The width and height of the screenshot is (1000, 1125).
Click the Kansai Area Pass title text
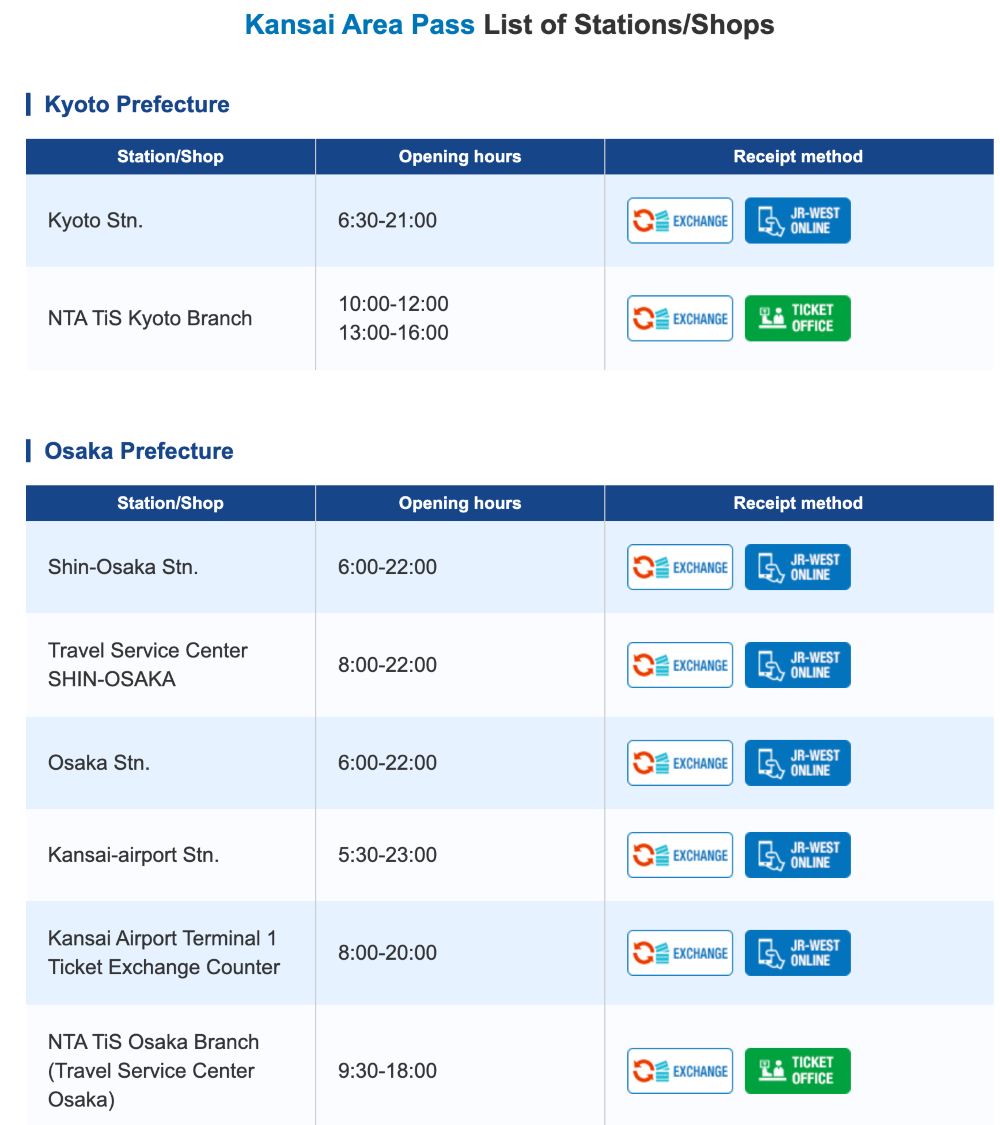tap(360, 25)
